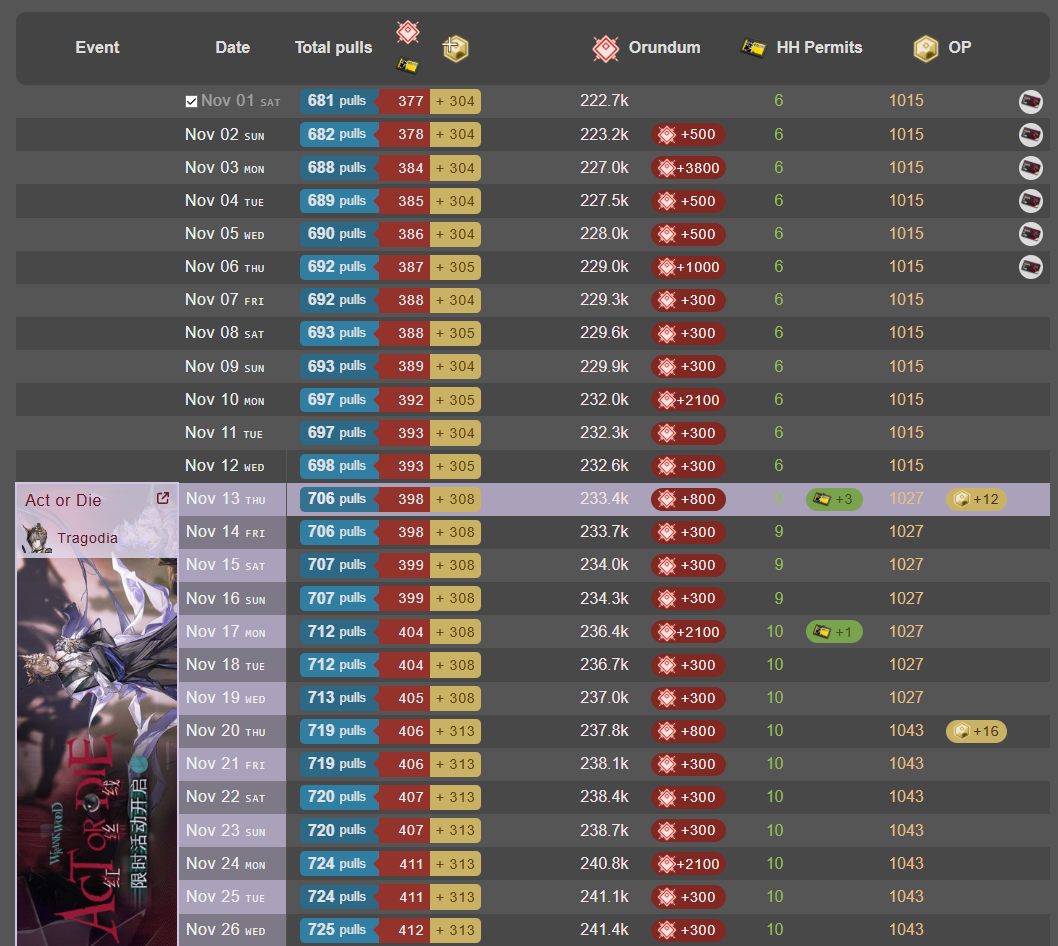Click the 719 pulls badge on Nov 21
This screenshot has height=946, width=1058.
(x=339, y=764)
